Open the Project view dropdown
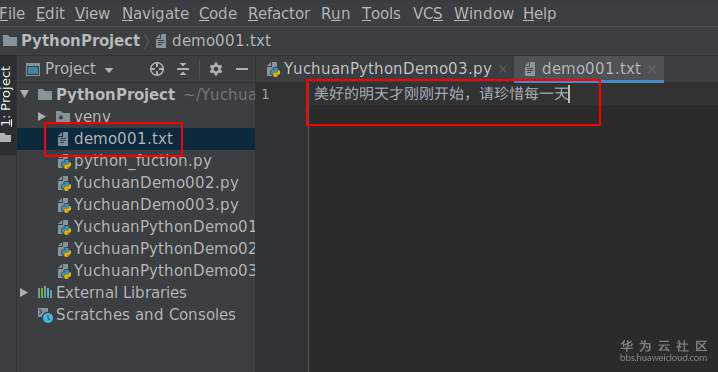718x372 pixels. point(70,69)
